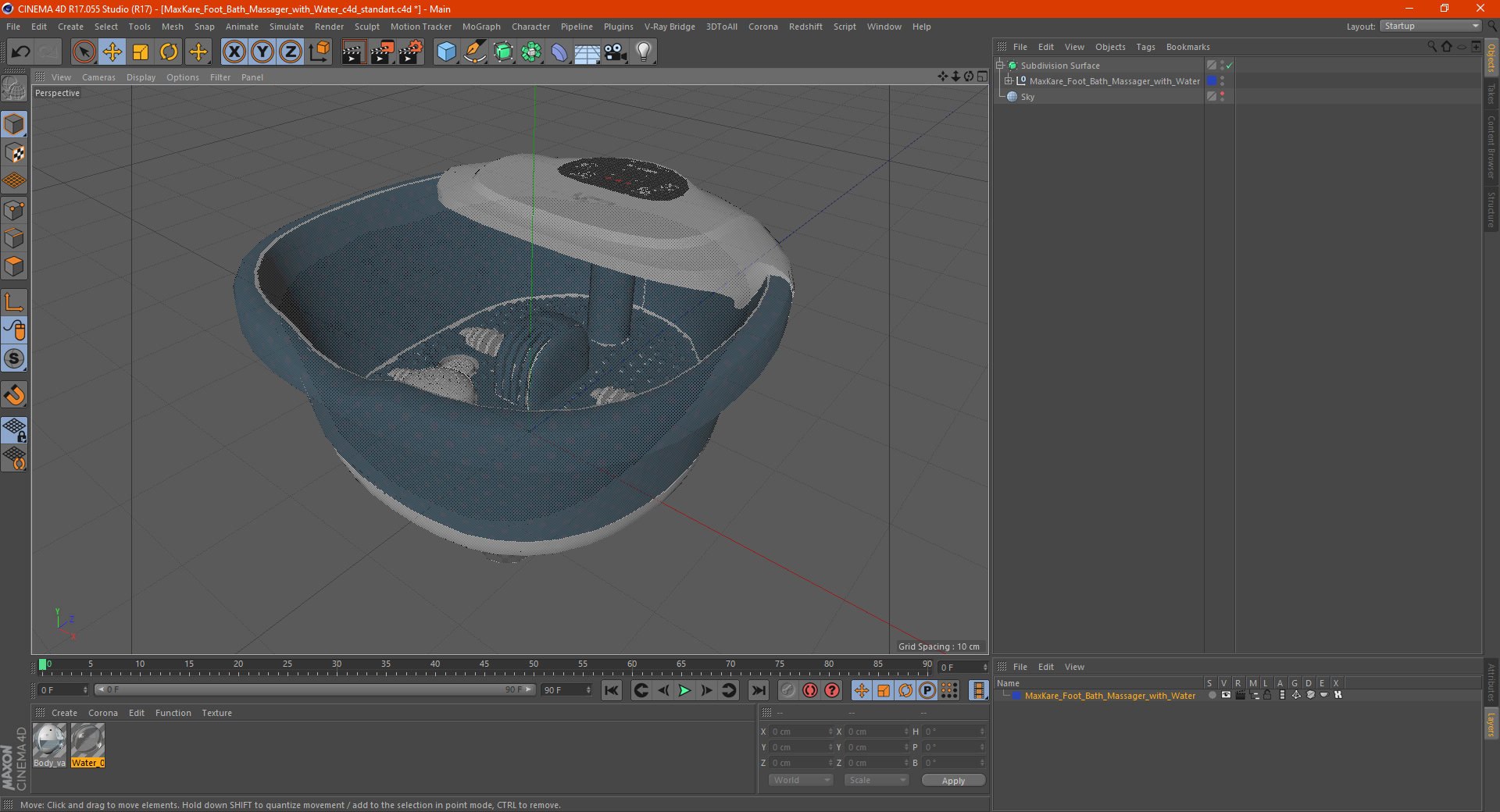Toggle Locked Workplane icon

pos(15,430)
